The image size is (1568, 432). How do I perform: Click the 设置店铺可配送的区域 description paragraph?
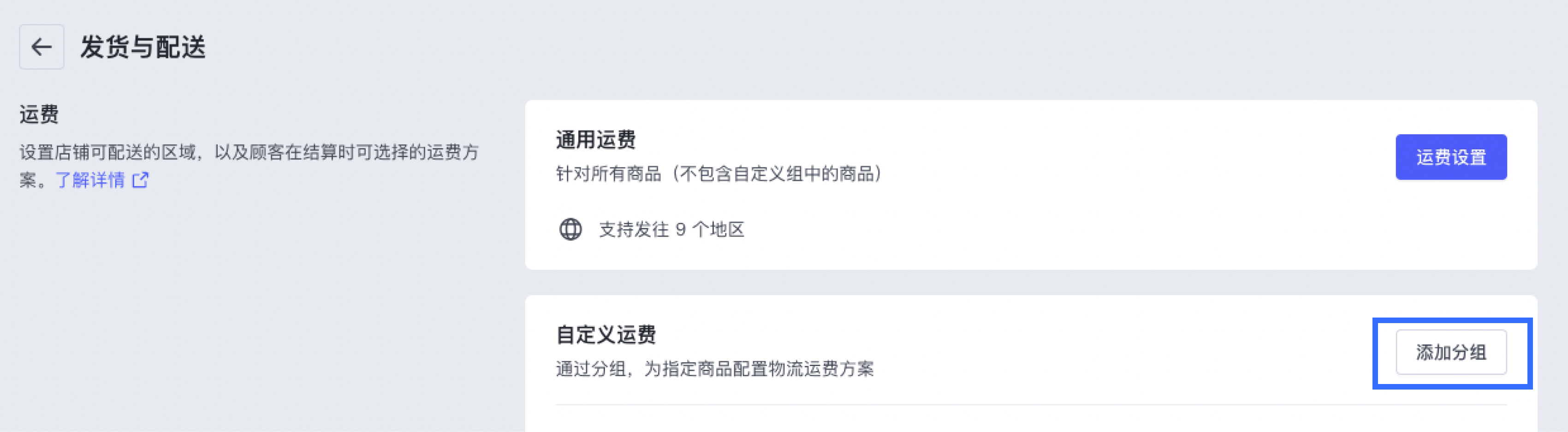point(249,152)
